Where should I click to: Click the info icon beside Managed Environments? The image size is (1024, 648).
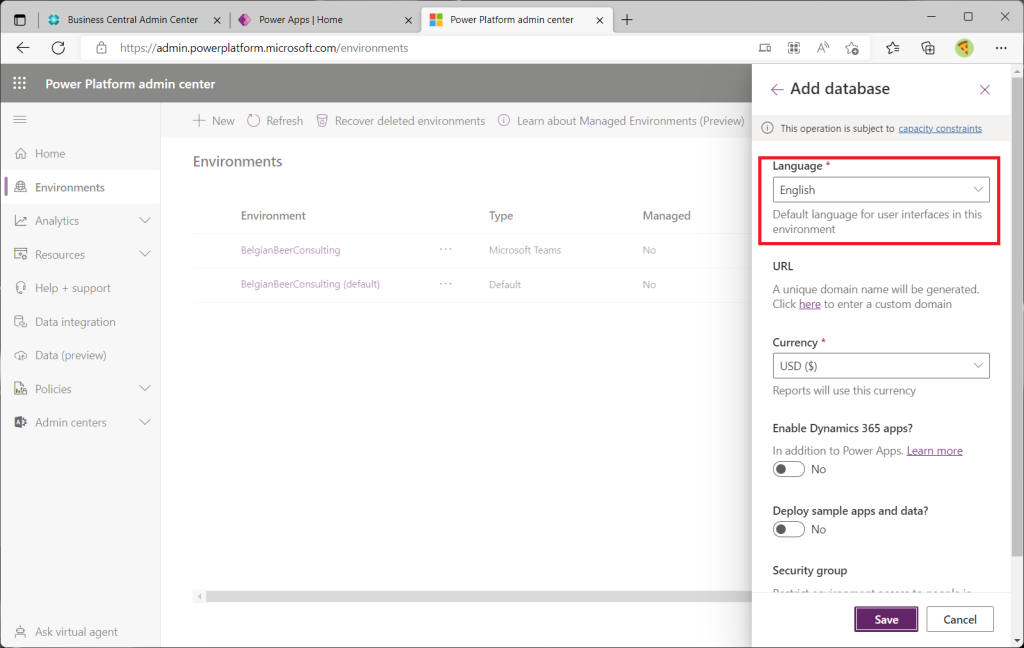504,121
